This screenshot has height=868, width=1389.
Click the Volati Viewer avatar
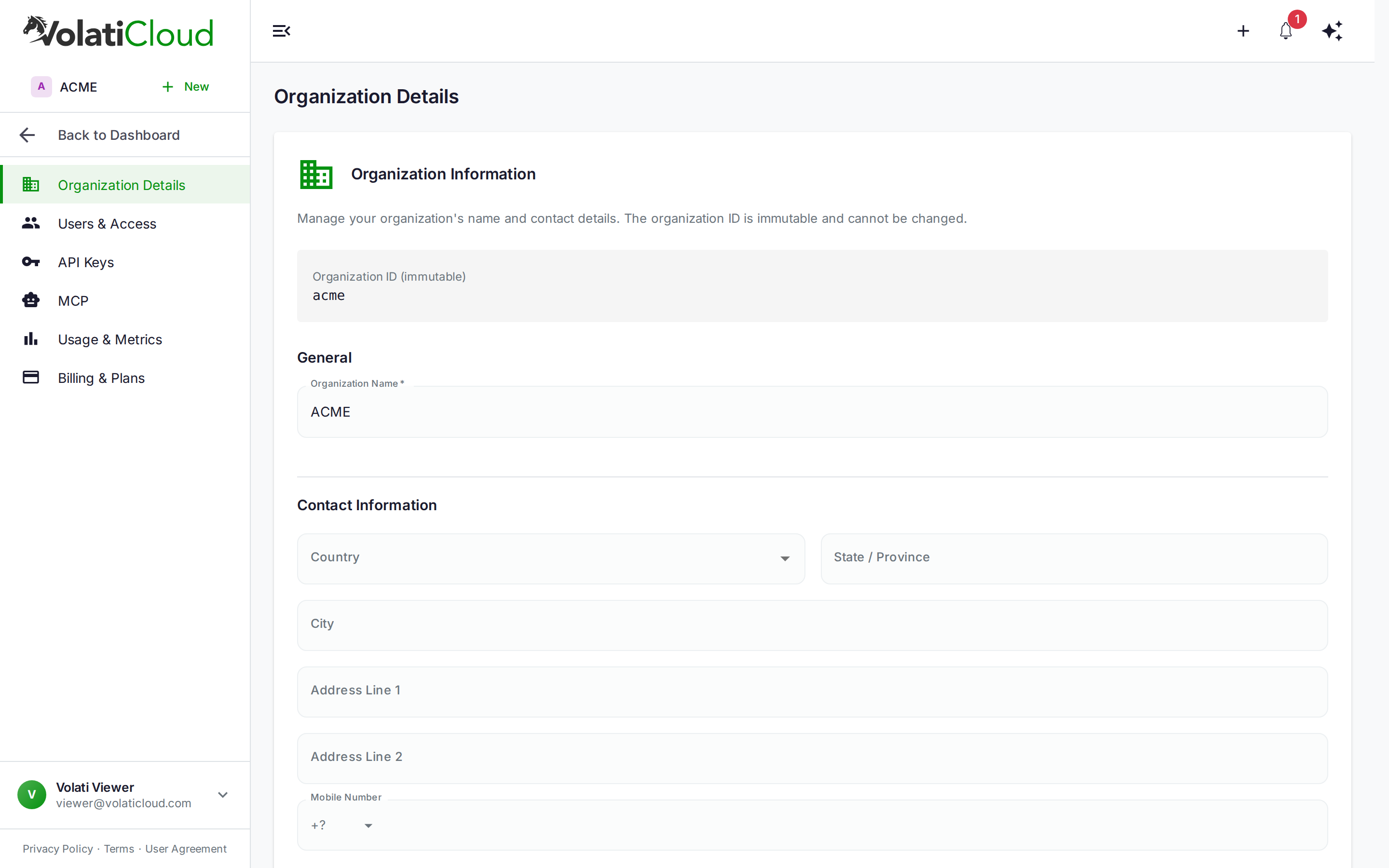(32, 795)
